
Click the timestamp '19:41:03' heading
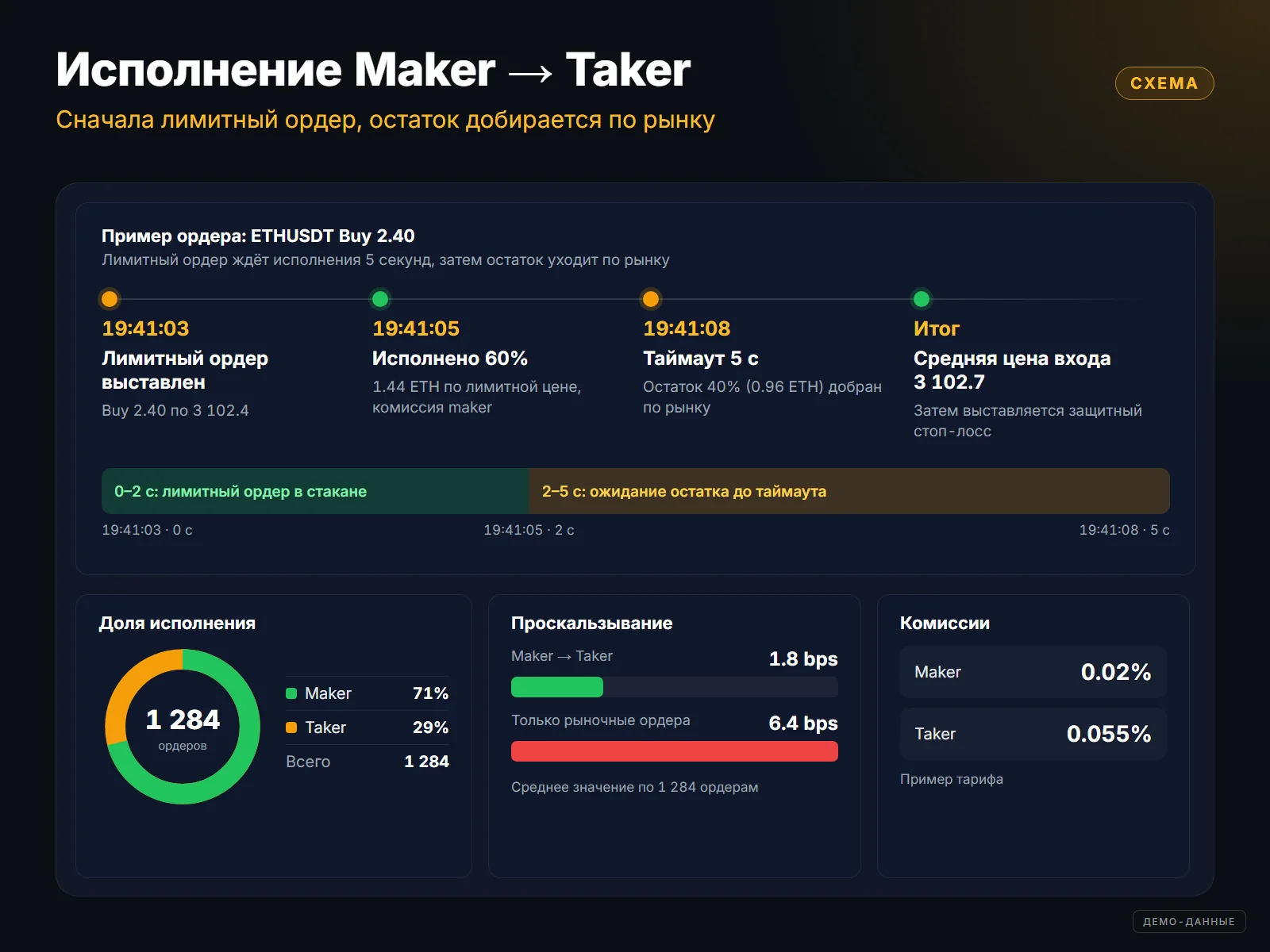145,328
